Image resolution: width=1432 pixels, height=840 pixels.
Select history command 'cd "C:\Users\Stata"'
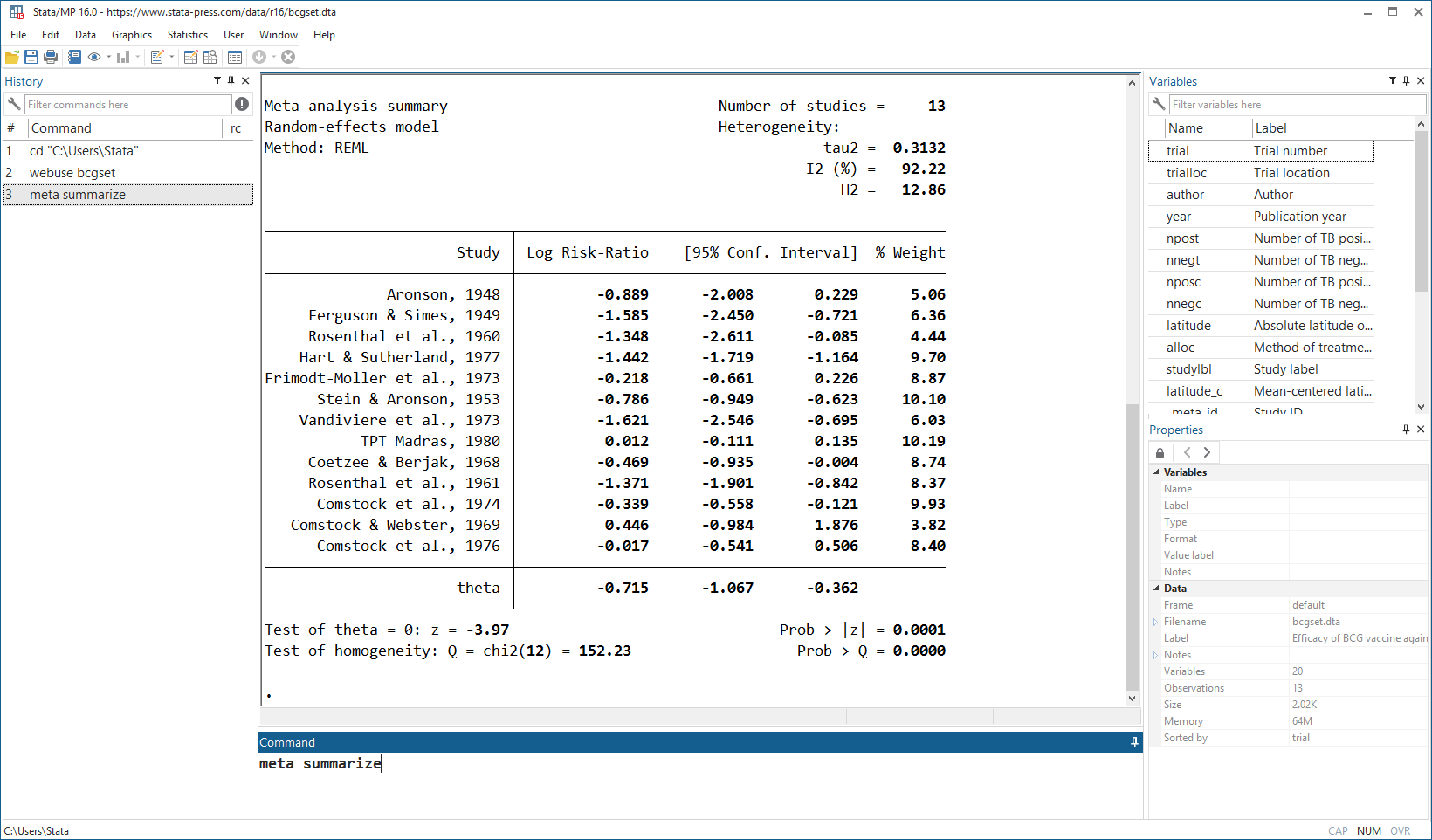pyautogui.click(x=128, y=151)
